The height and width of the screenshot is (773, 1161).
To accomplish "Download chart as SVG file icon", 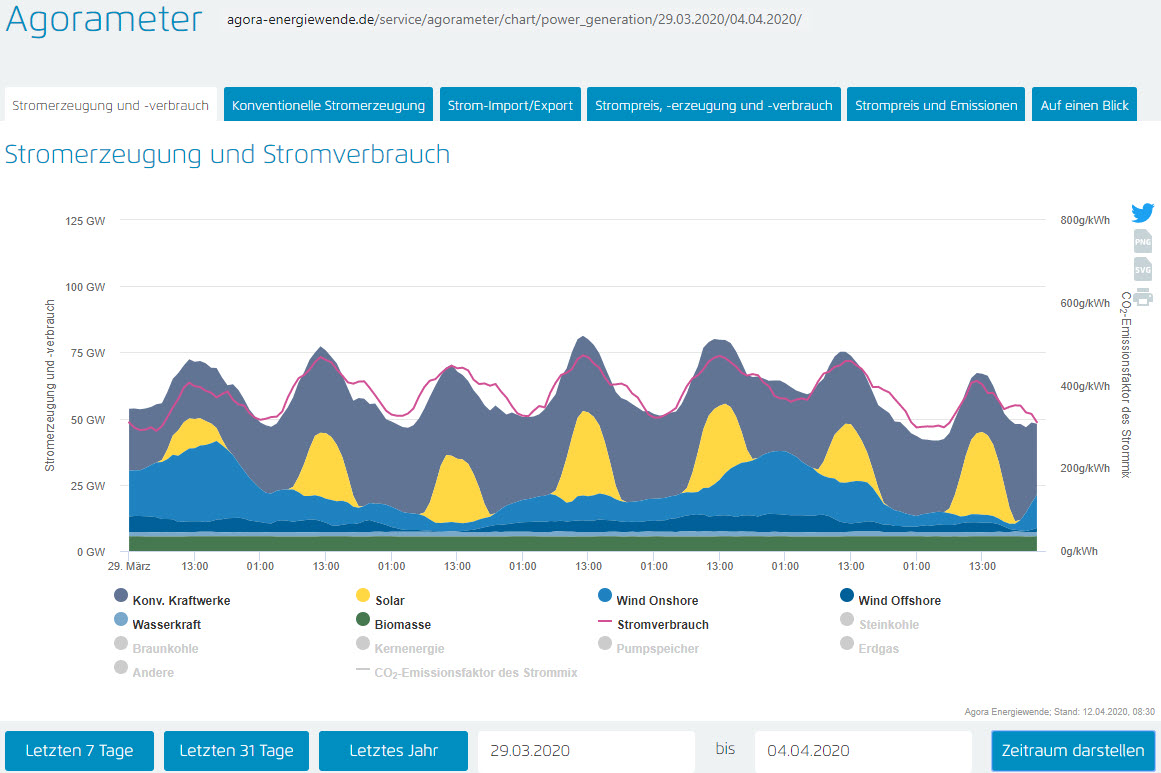I will [x=1142, y=269].
